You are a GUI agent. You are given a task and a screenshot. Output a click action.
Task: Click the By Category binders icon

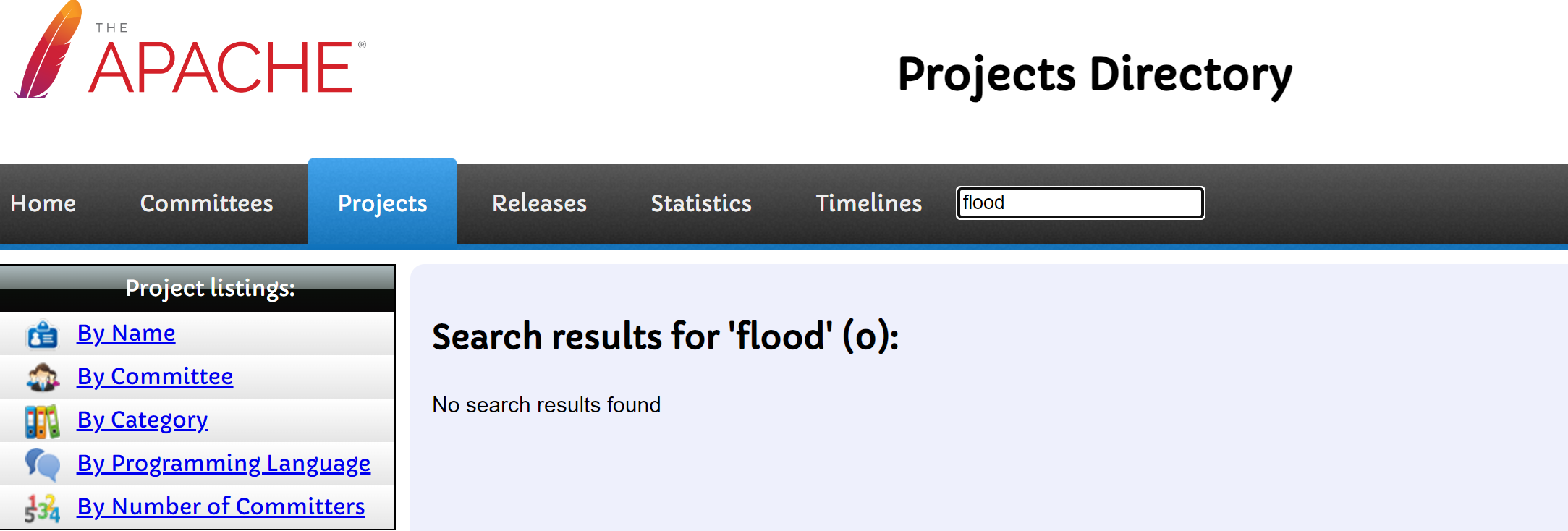click(42, 421)
